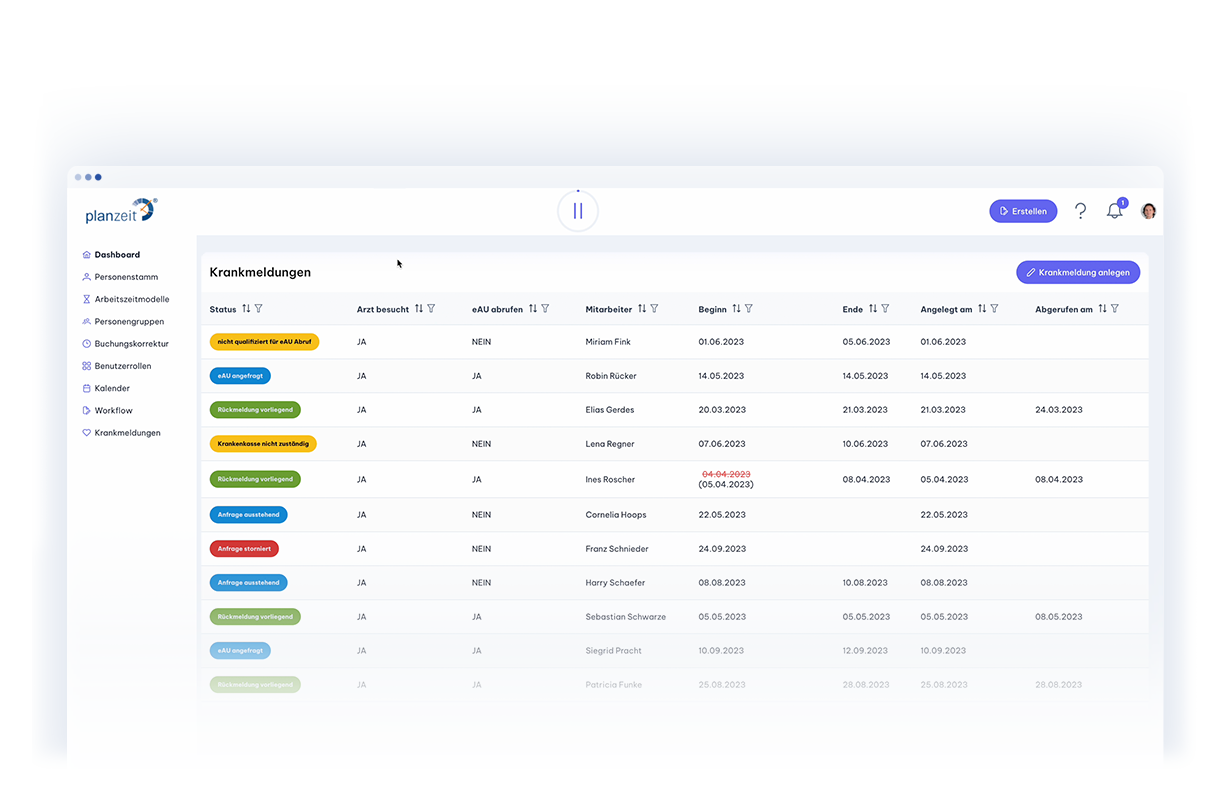Screen dimensions: 1231x790
Task: Sort by Angelegt am column
Action: pos(981,309)
